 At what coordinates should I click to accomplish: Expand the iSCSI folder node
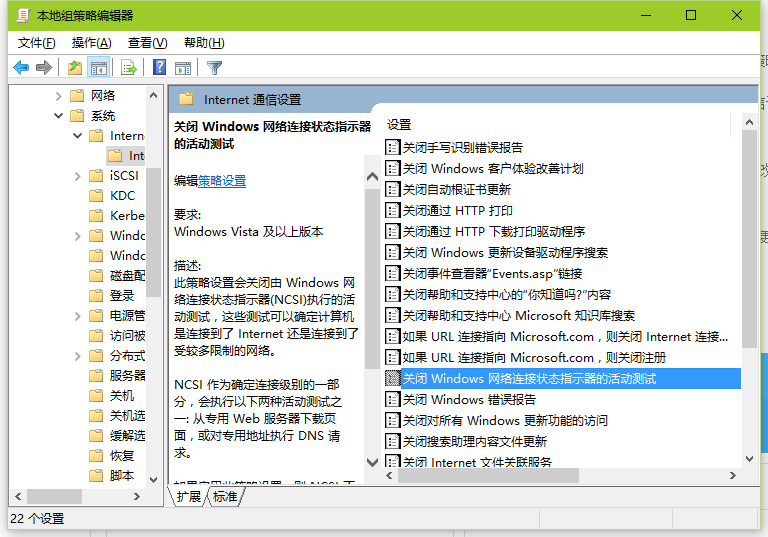pos(78,176)
